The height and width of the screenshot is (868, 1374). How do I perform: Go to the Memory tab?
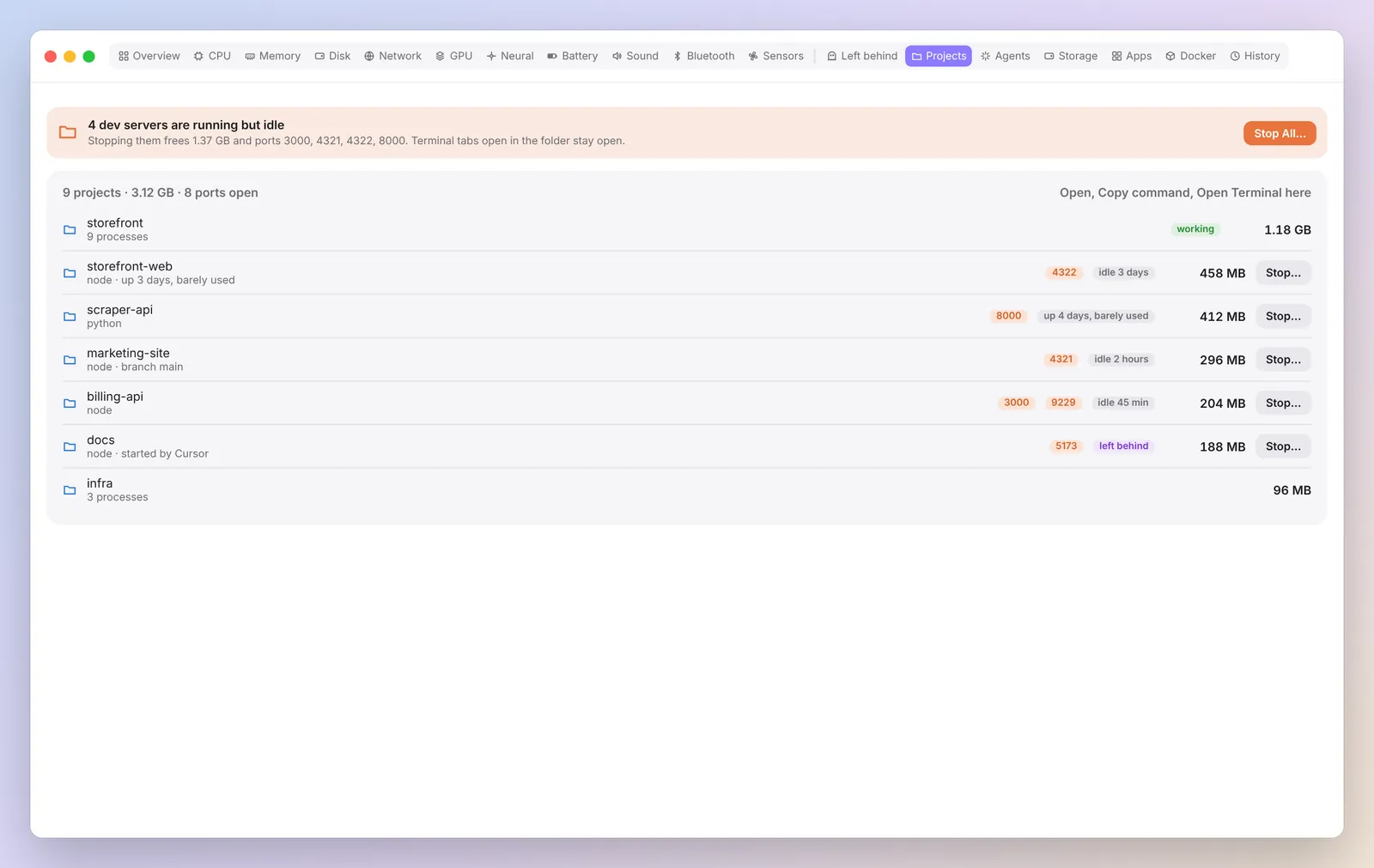coord(273,56)
